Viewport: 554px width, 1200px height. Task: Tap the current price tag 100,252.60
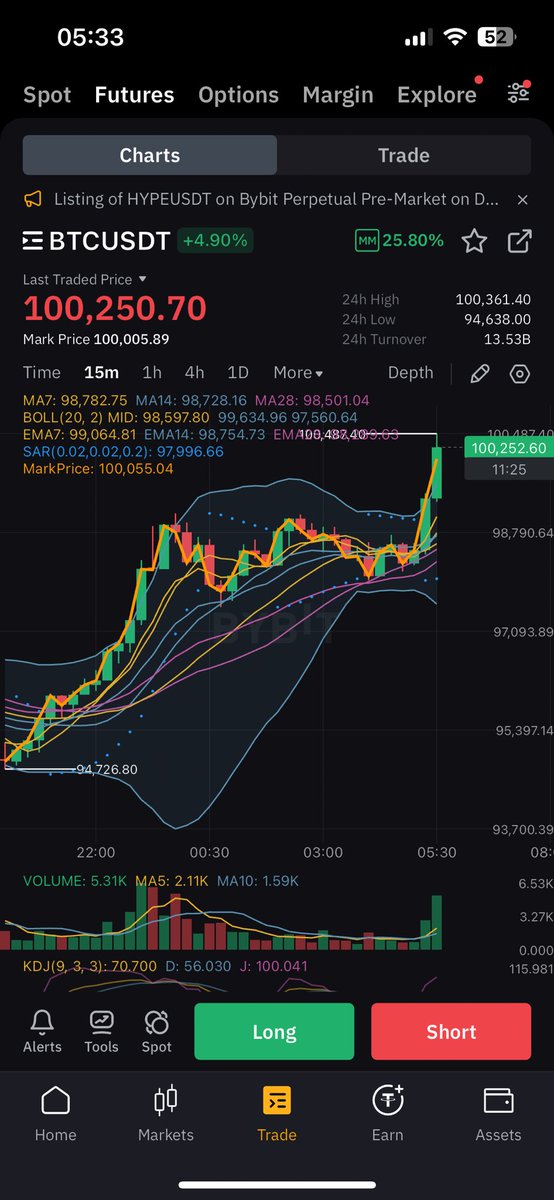(508, 448)
